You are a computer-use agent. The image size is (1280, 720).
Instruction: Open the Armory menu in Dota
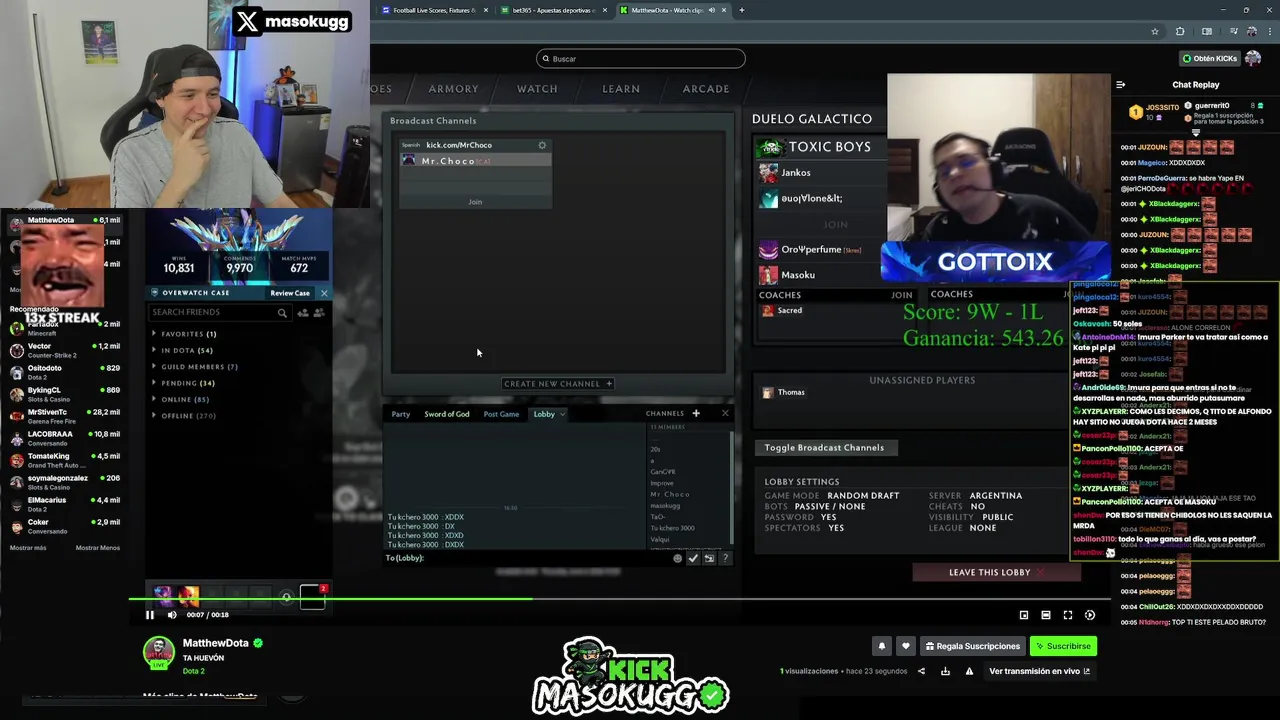[x=453, y=89]
